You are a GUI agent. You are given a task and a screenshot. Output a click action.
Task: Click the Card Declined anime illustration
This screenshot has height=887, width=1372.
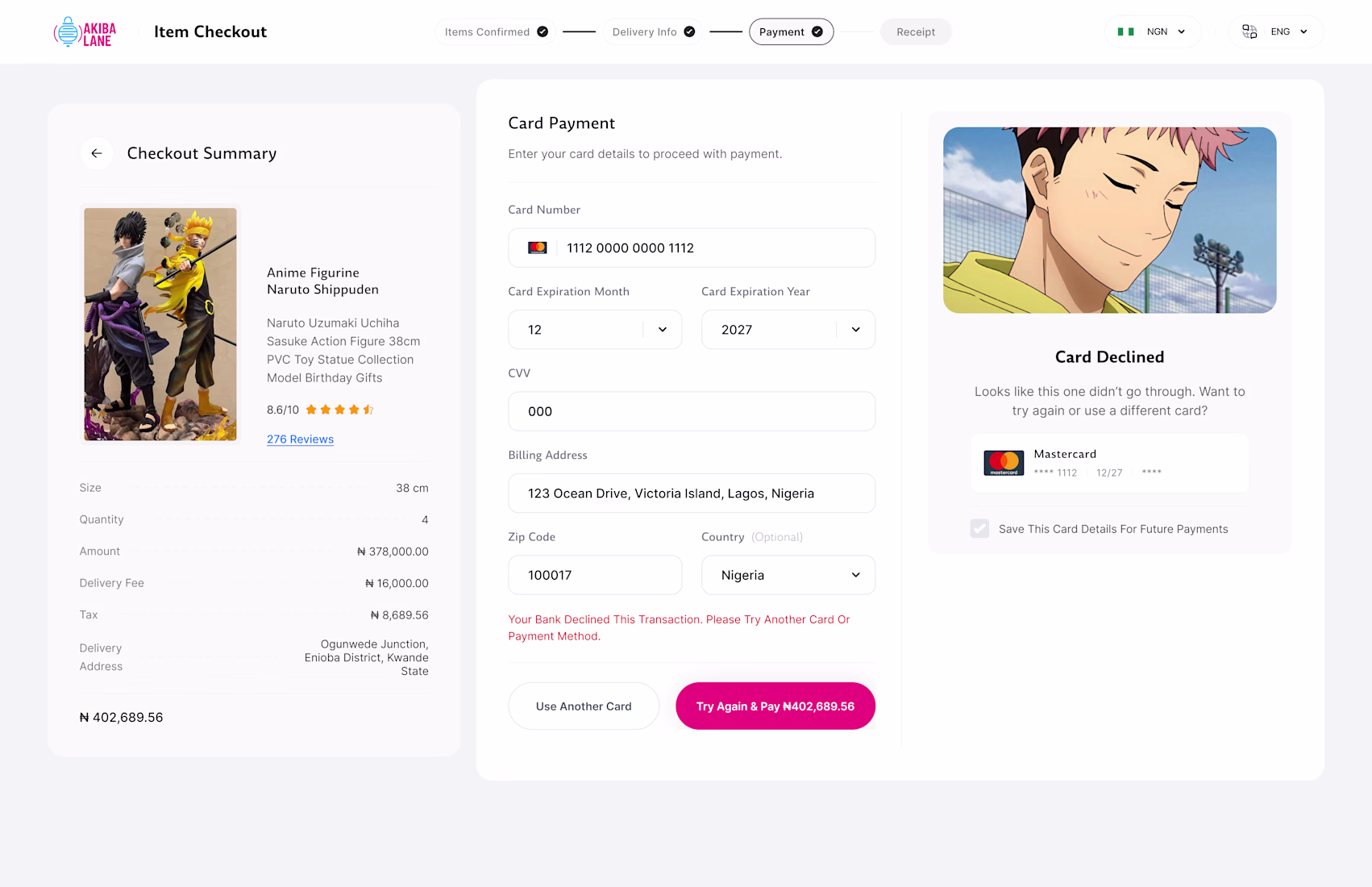(1110, 220)
